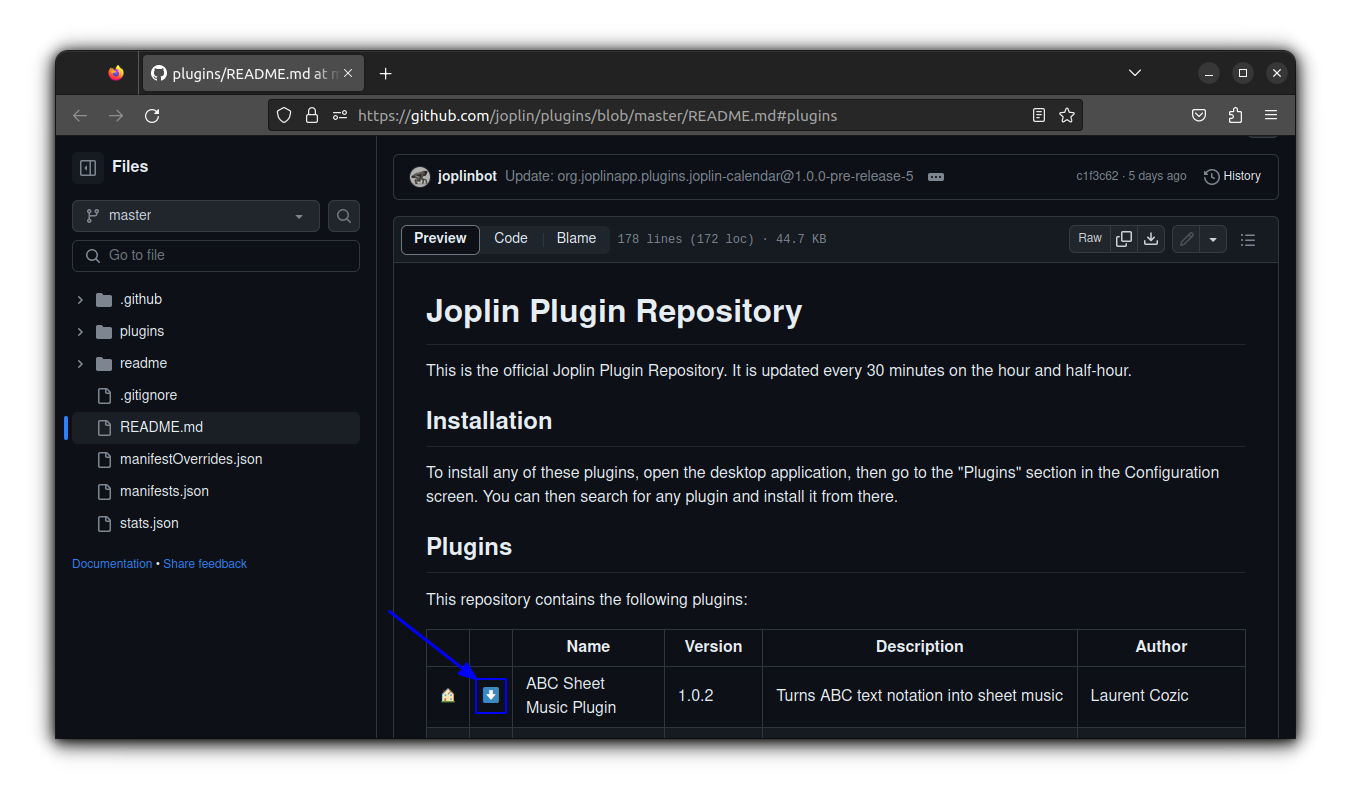Click the Name column header
Viewport: 1351px width, 799px height.
coord(588,647)
